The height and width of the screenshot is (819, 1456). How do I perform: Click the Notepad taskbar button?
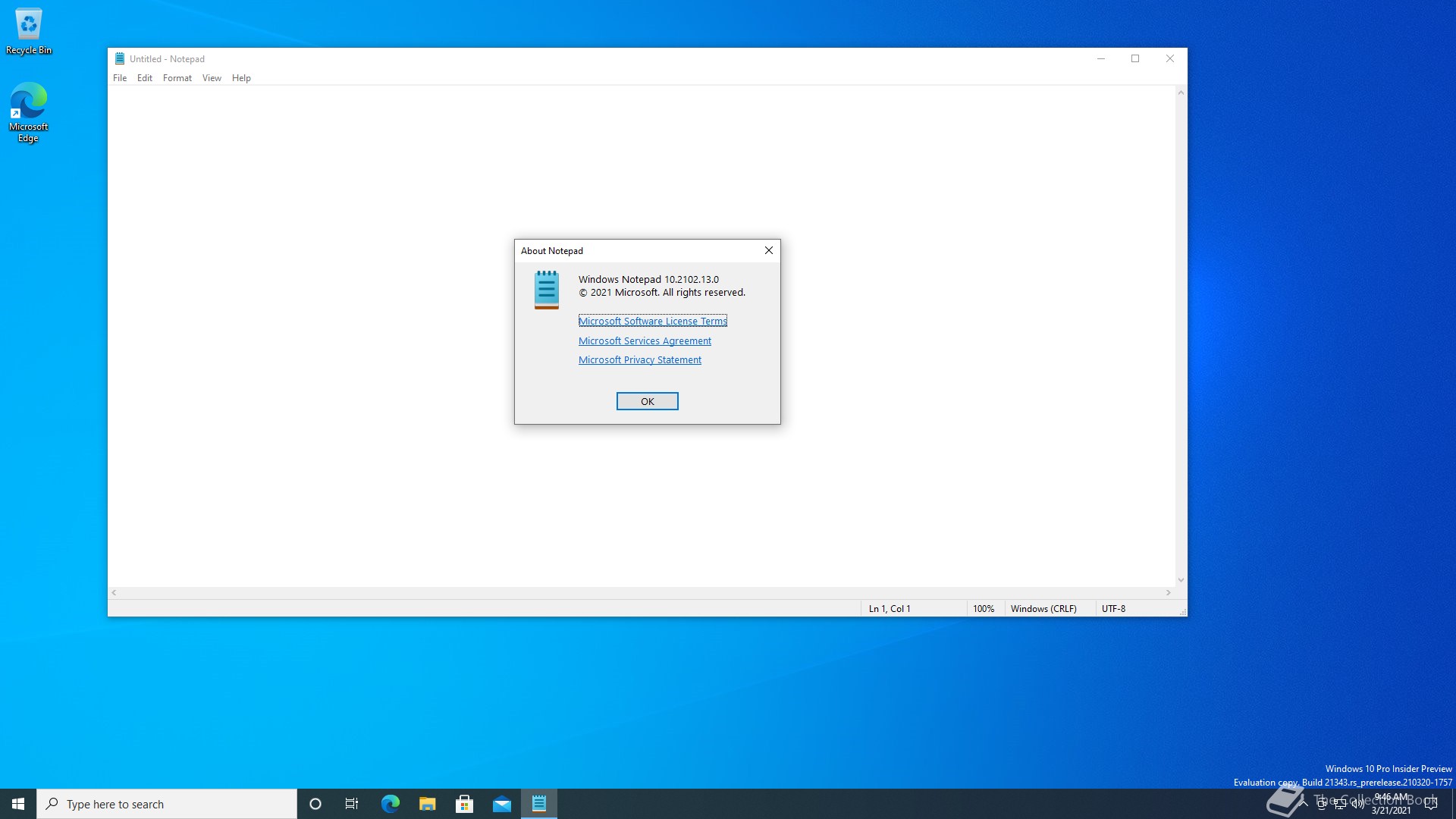[539, 804]
